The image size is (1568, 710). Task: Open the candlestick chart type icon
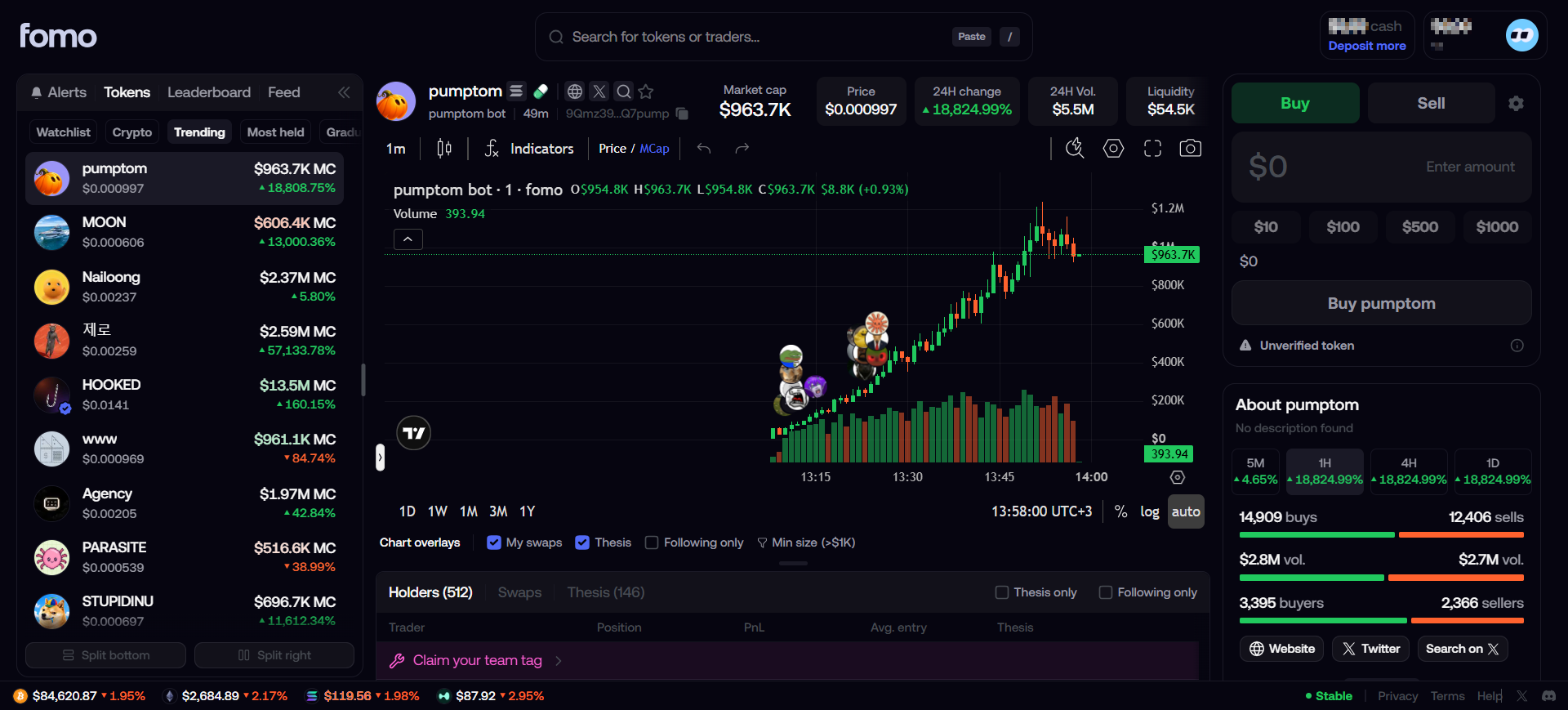[444, 148]
